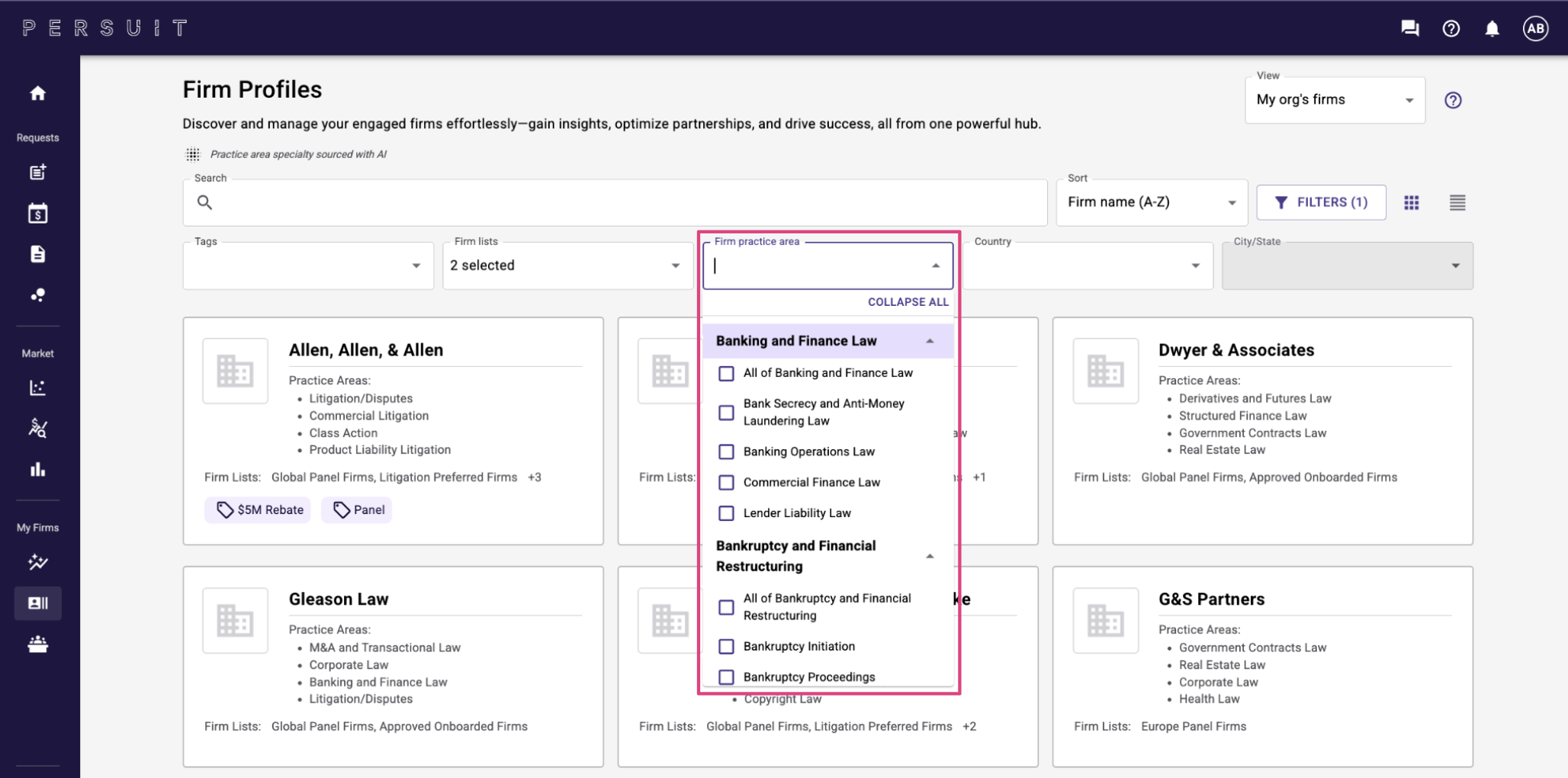Check Lender Liability Law

pyautogui.click(x=727, y=513)
